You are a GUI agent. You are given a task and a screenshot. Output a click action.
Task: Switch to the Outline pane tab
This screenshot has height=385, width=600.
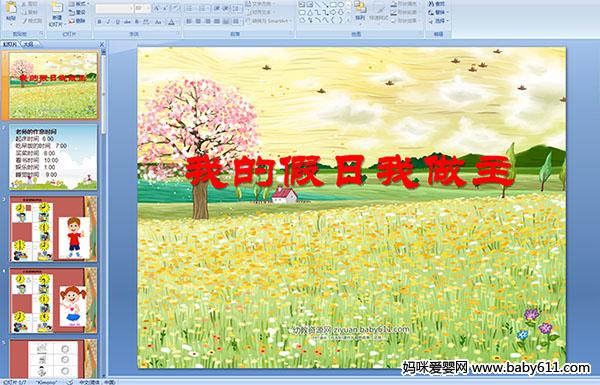point(28,45)
